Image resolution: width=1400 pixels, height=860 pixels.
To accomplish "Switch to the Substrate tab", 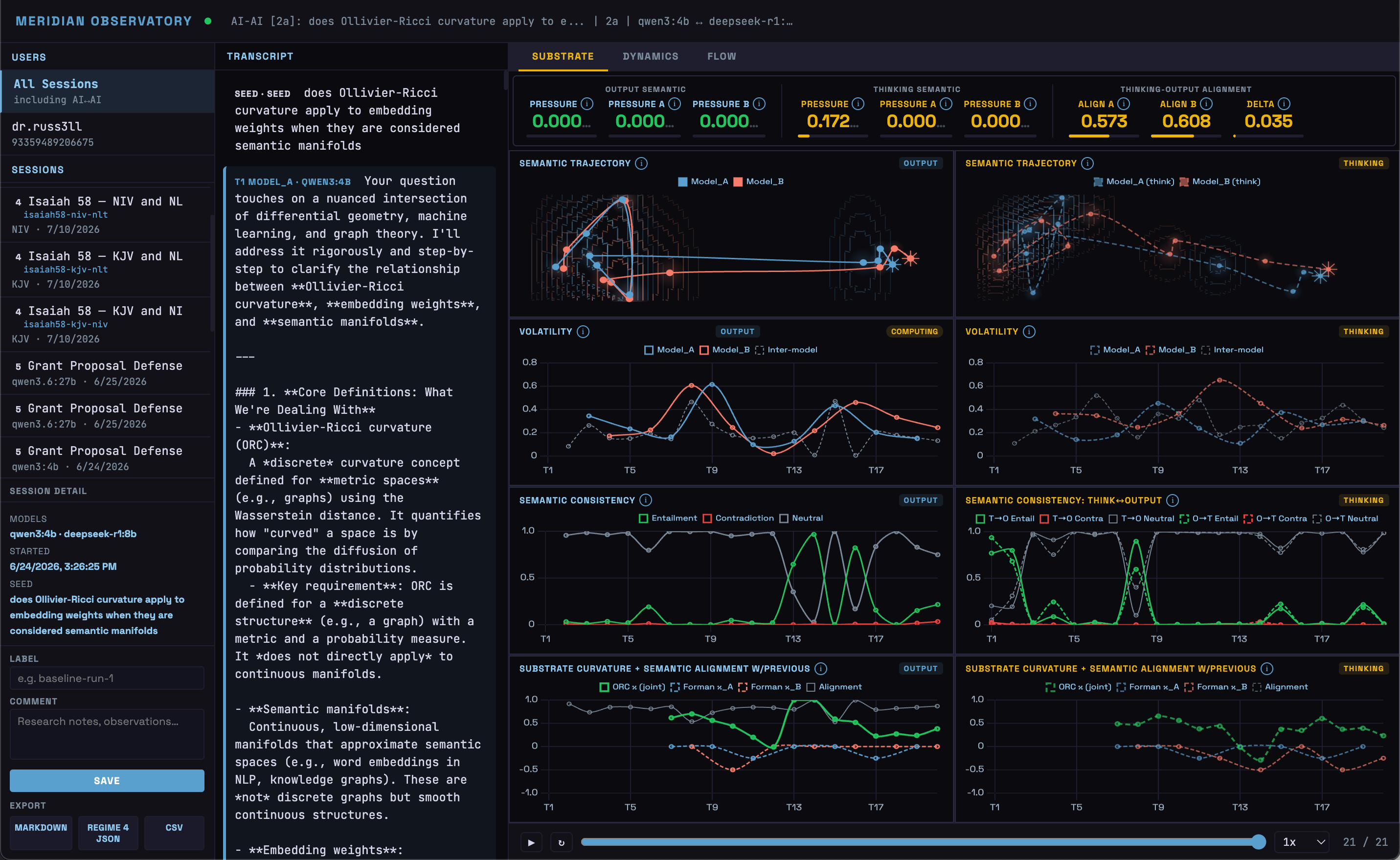I will (563, 56).
